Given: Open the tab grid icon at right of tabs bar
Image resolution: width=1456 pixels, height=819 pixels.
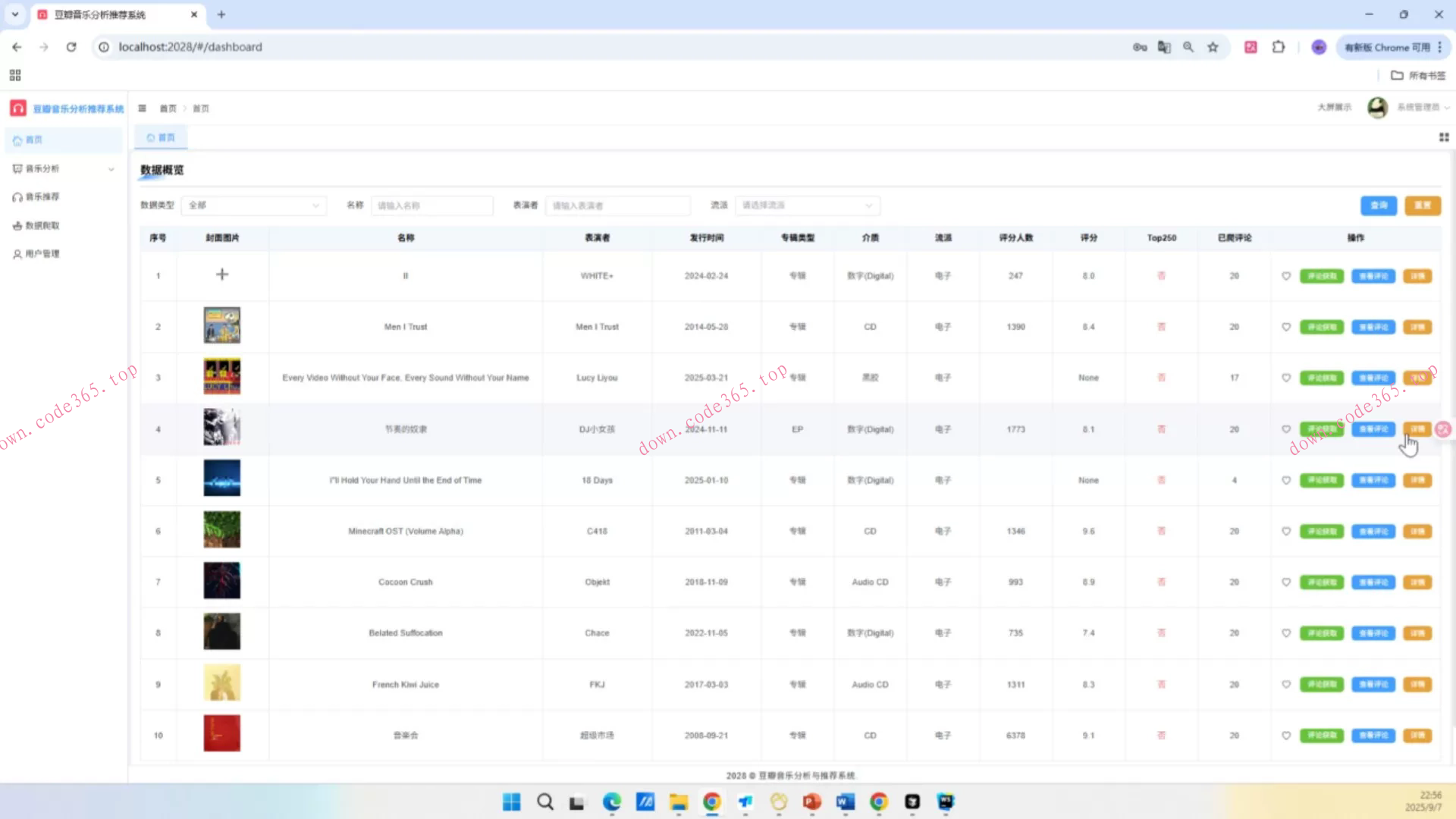Looking at the screenshot, I should [x=1444, y=137].
